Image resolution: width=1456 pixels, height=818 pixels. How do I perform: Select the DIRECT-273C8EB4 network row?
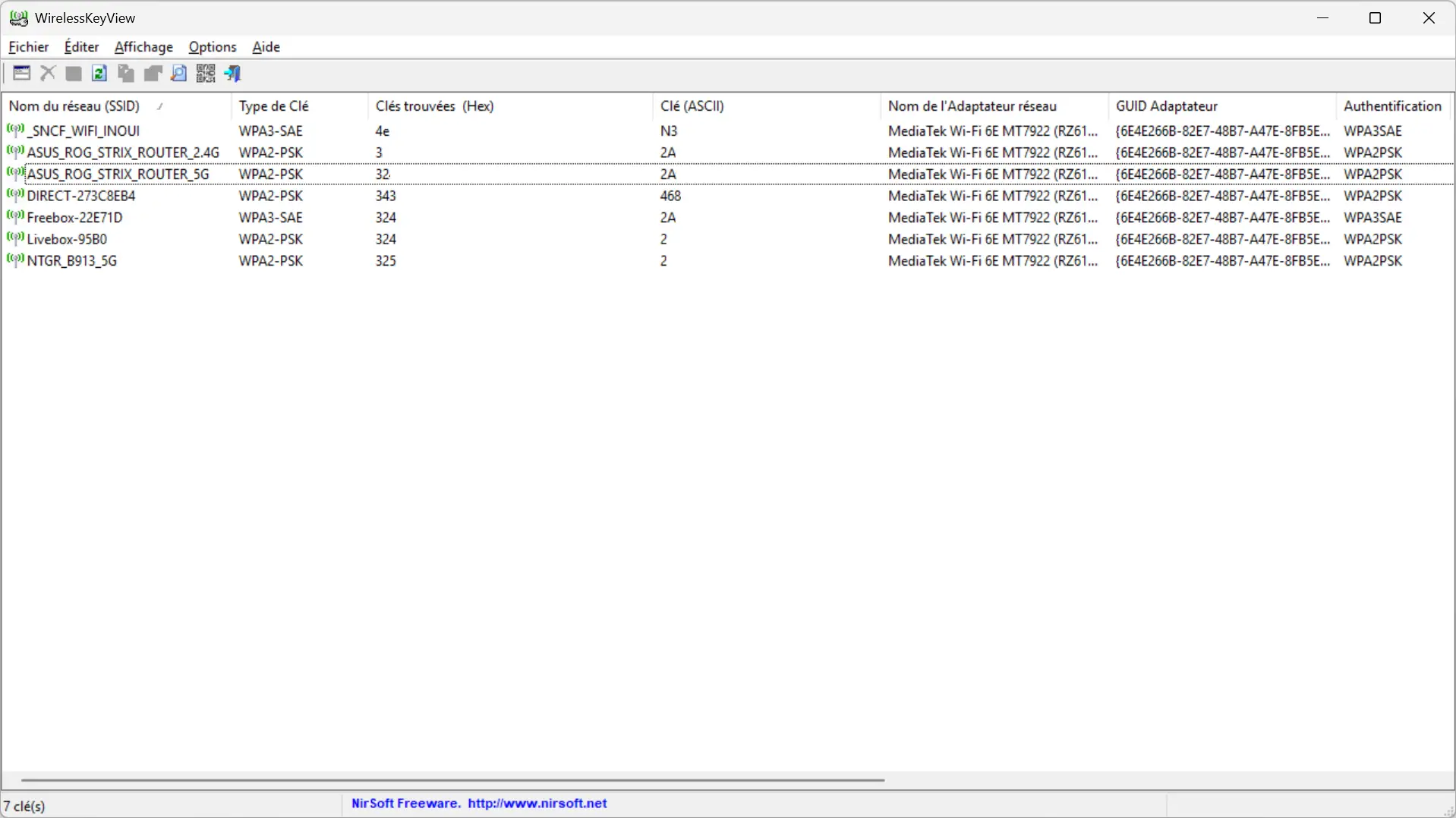[728, 195]
